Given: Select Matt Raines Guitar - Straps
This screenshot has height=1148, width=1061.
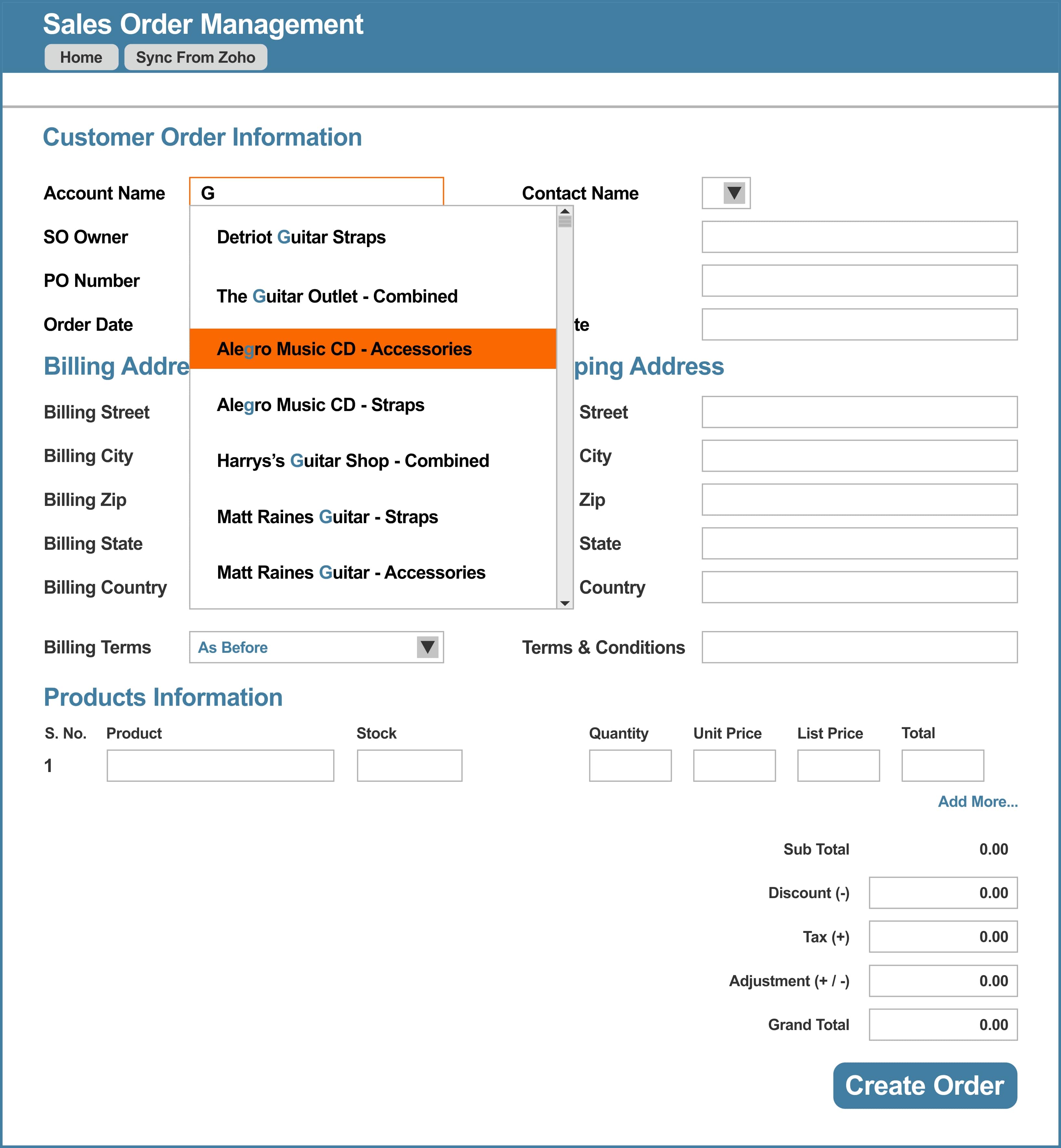Looking at the screenshot, I should pyautogui.click(x=327, y=517).
